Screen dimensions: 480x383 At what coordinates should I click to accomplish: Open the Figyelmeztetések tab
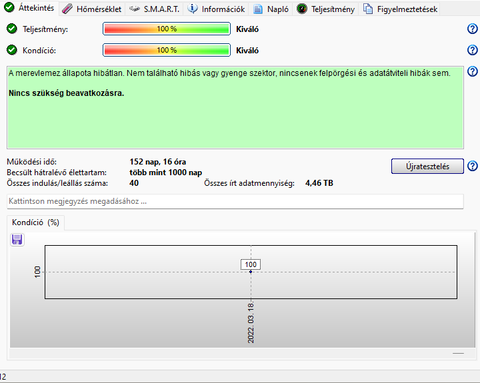click(400, 9)
